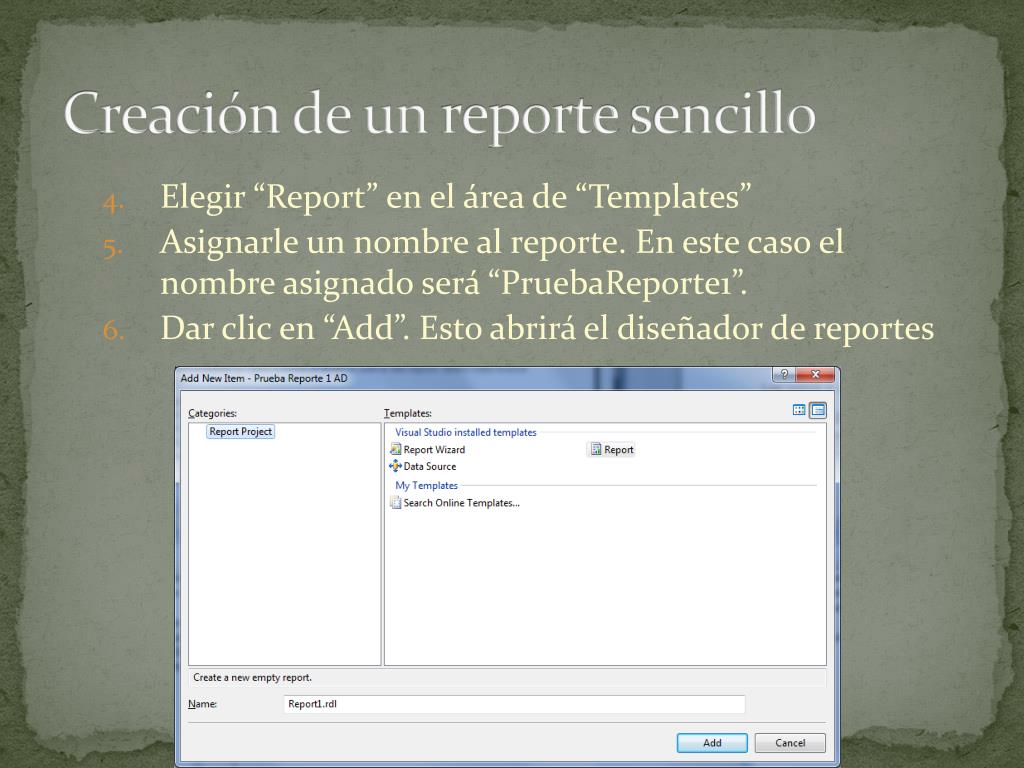Switch templates to large icons view
The image size is (1024, 768).
coord(799,410)
